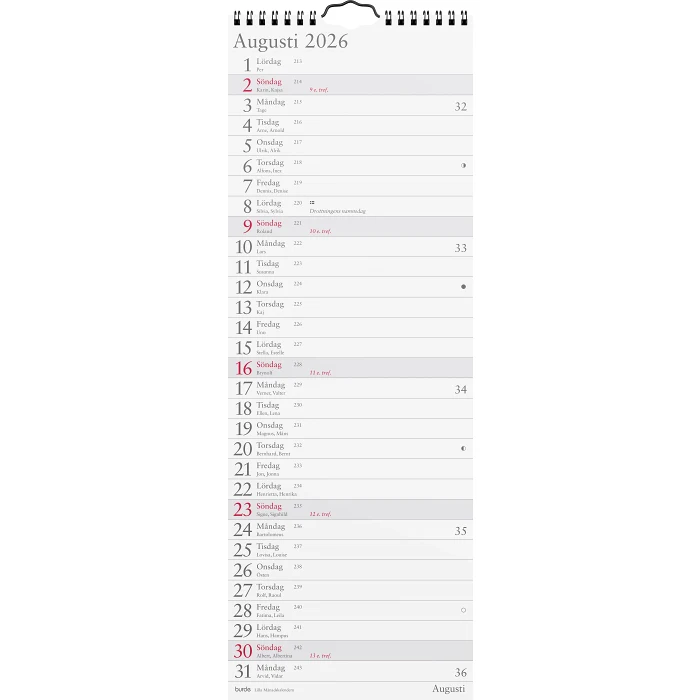Select date 31 at the bottom
The image size is (700, 700).
tap(243, 671)
